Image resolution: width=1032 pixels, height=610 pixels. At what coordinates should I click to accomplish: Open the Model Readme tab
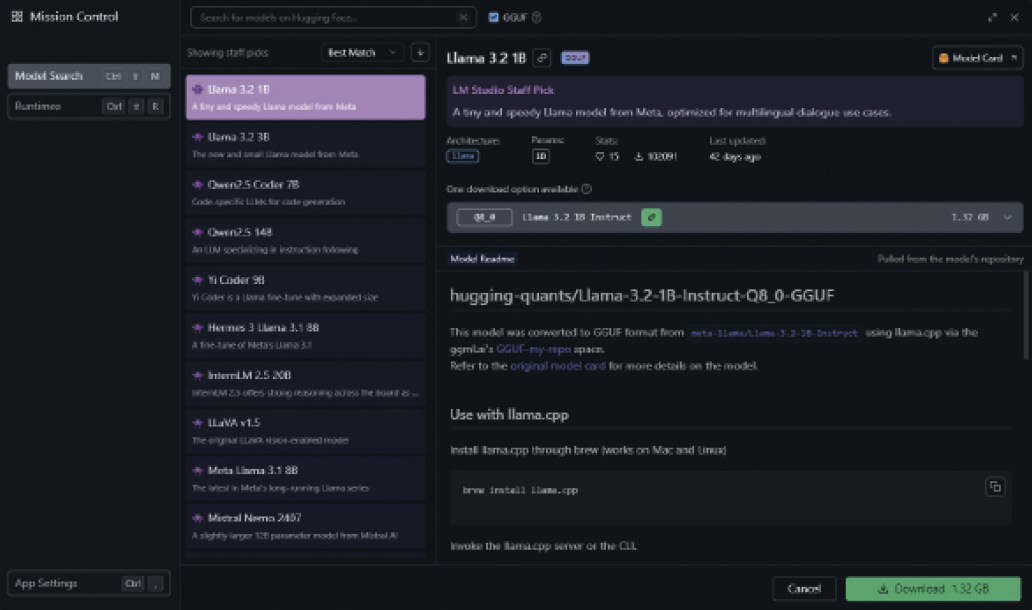(482, 259)
